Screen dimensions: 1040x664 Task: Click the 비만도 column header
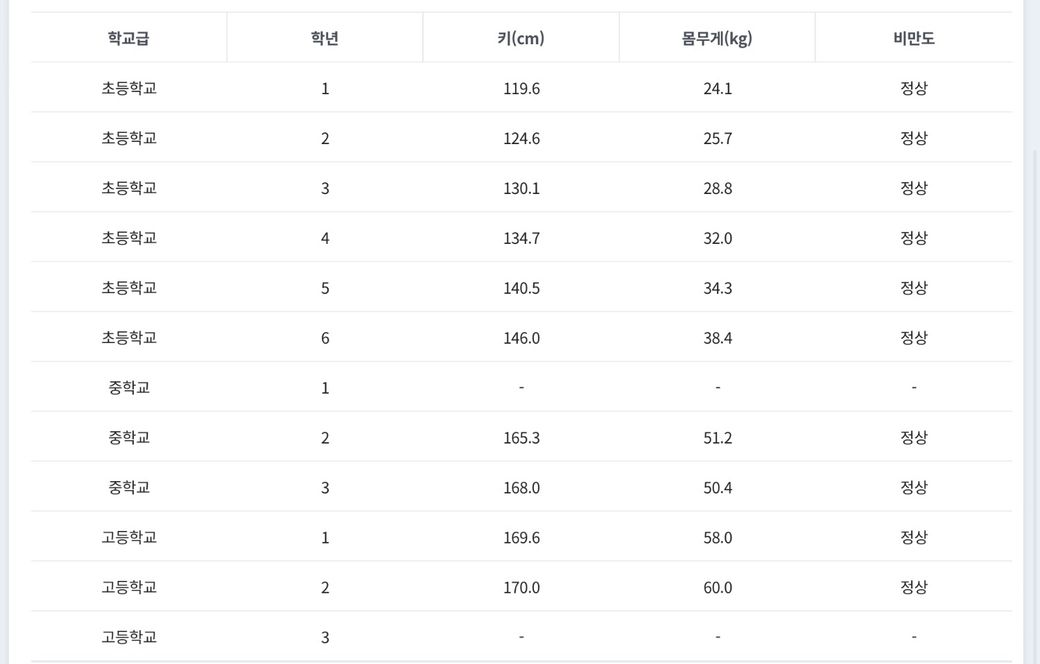click(913, 38)
